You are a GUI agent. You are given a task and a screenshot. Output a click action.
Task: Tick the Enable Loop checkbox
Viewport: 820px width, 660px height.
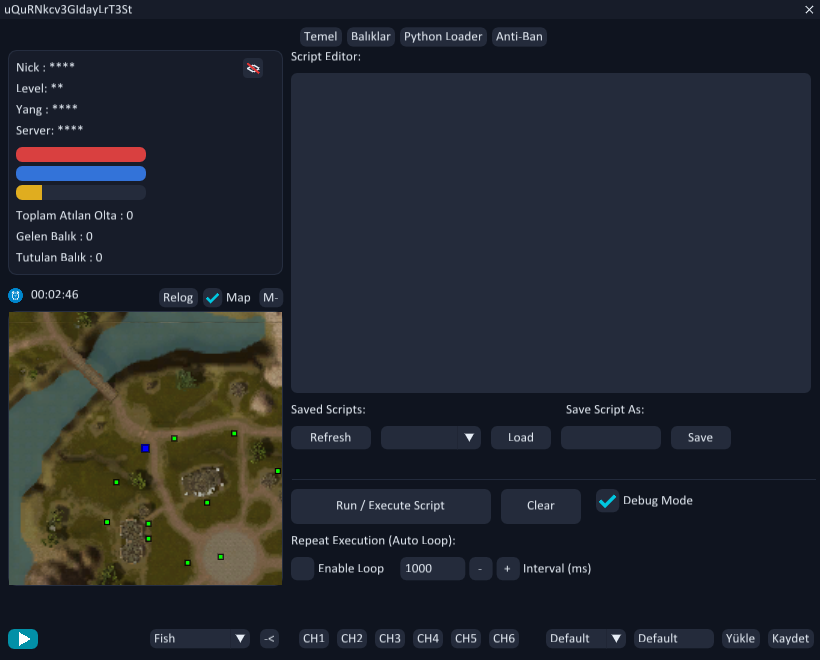[x=302, y=568]
